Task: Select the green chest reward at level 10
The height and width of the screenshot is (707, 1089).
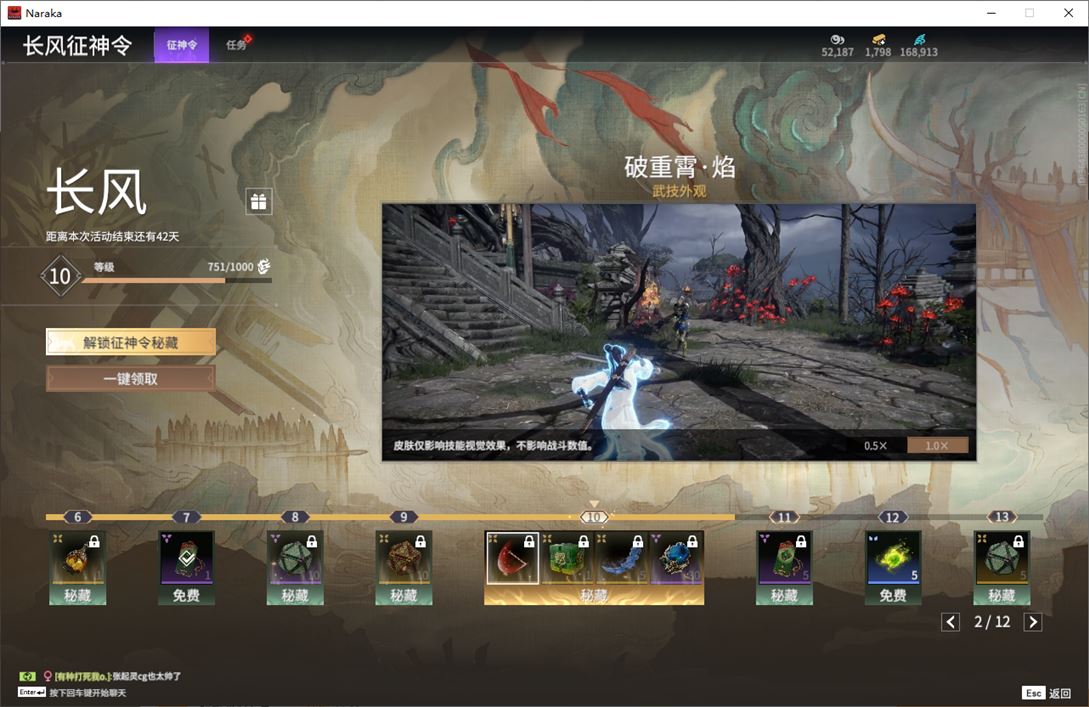Action: [x=567, y=558]
